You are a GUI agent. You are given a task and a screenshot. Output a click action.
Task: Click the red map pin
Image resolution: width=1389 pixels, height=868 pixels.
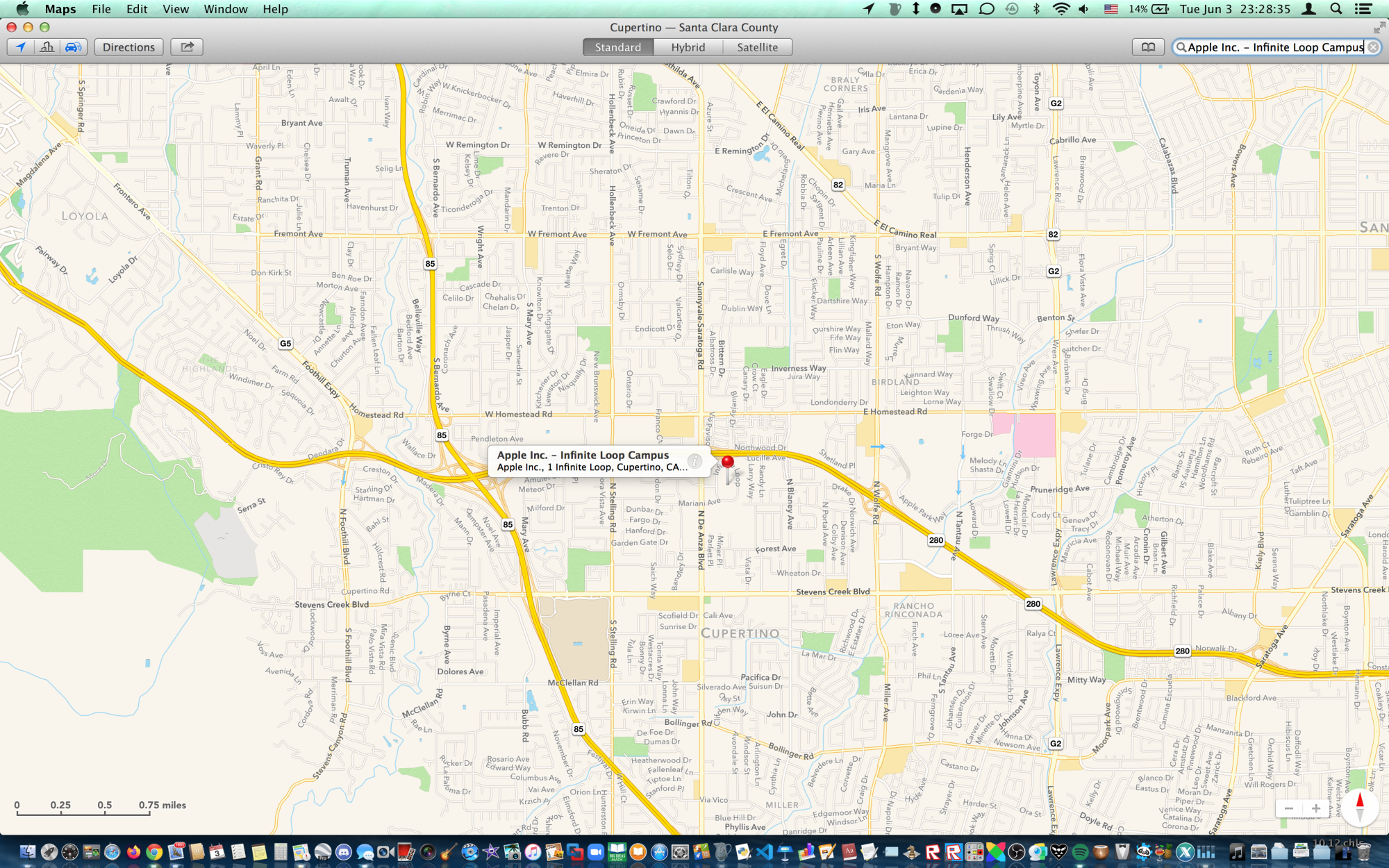coord(727,462)
